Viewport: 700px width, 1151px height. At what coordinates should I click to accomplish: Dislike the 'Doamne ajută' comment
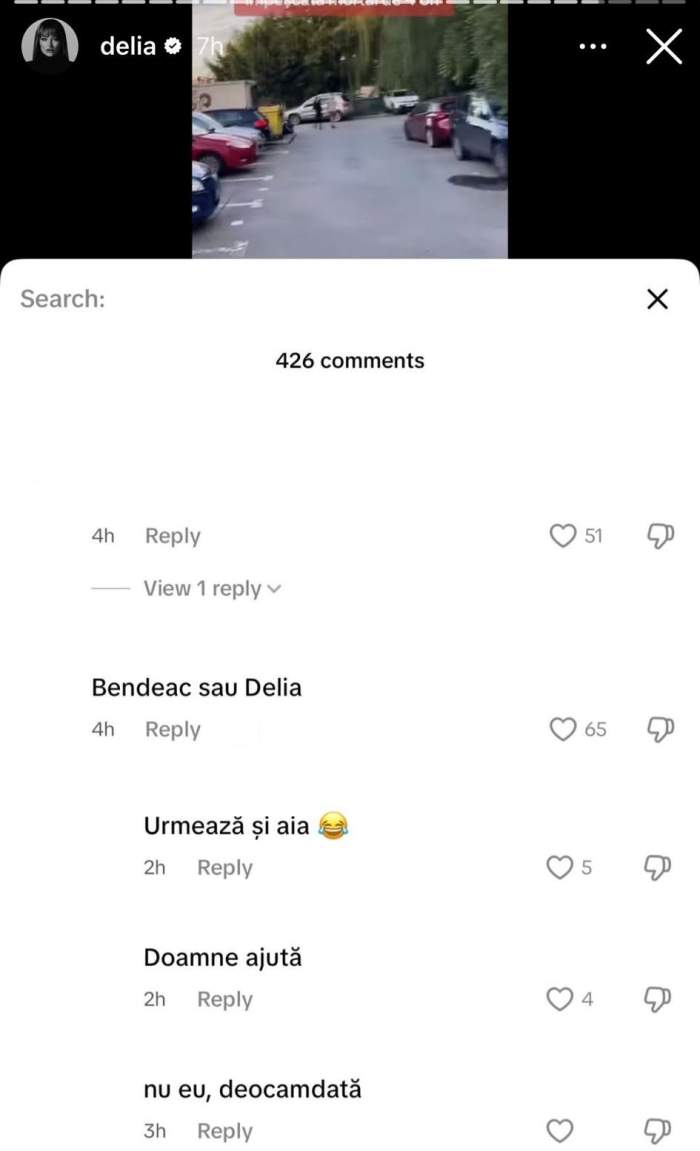point(657,999)
